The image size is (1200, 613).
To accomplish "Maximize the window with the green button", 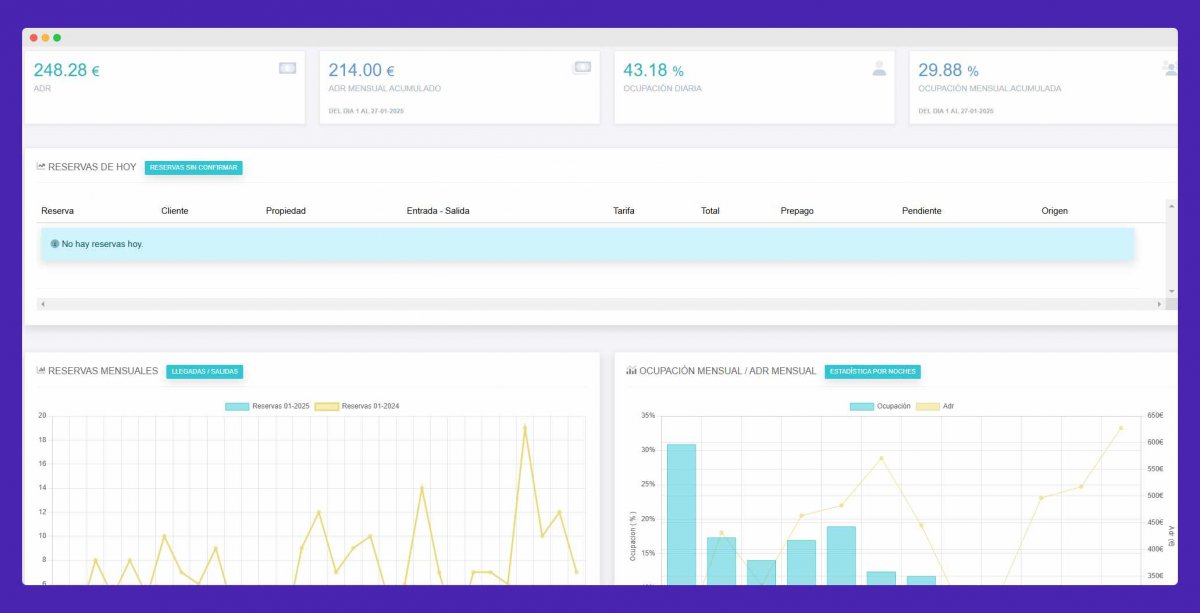I will (x=57, y=37).
